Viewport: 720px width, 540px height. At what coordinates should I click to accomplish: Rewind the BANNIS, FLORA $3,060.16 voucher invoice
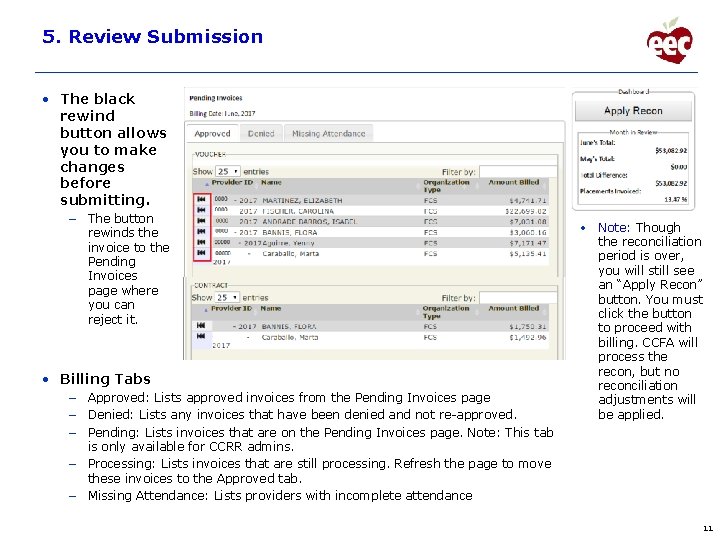(201, 231)
